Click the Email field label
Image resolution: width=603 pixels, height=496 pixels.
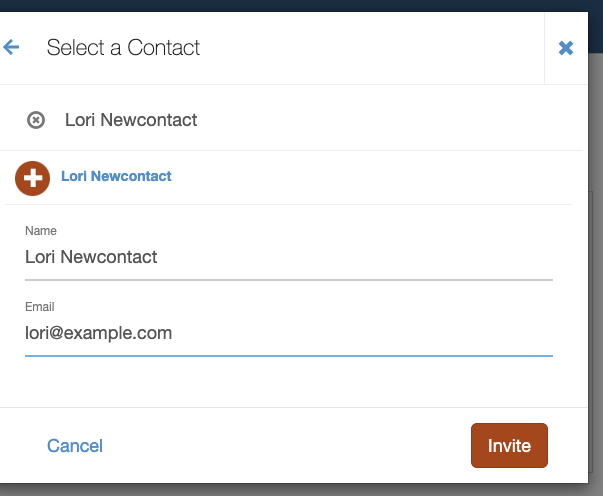pyautogui.click(x=40, y=307)
